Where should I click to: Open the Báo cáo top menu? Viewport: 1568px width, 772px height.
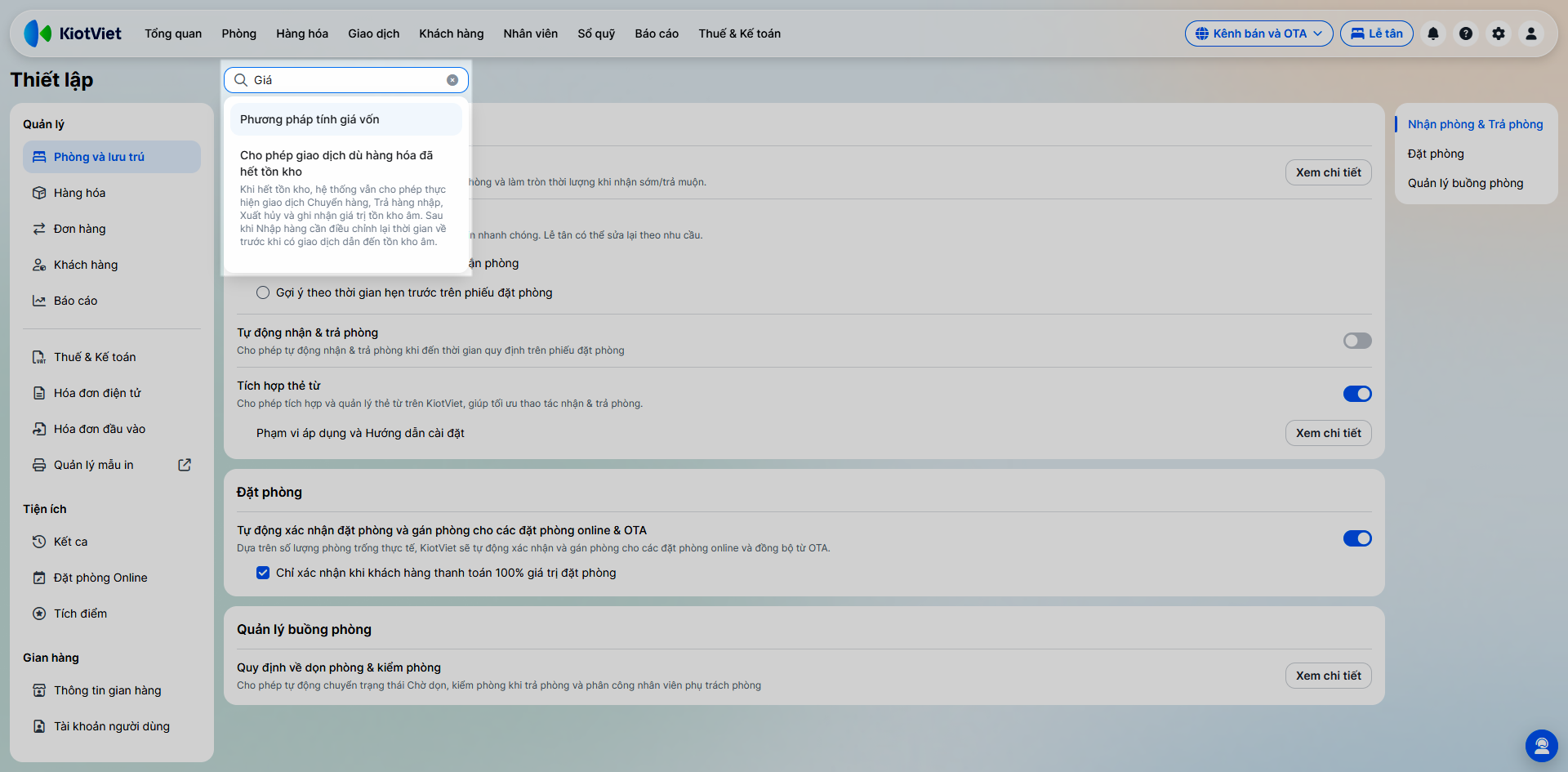pos(657,33)
